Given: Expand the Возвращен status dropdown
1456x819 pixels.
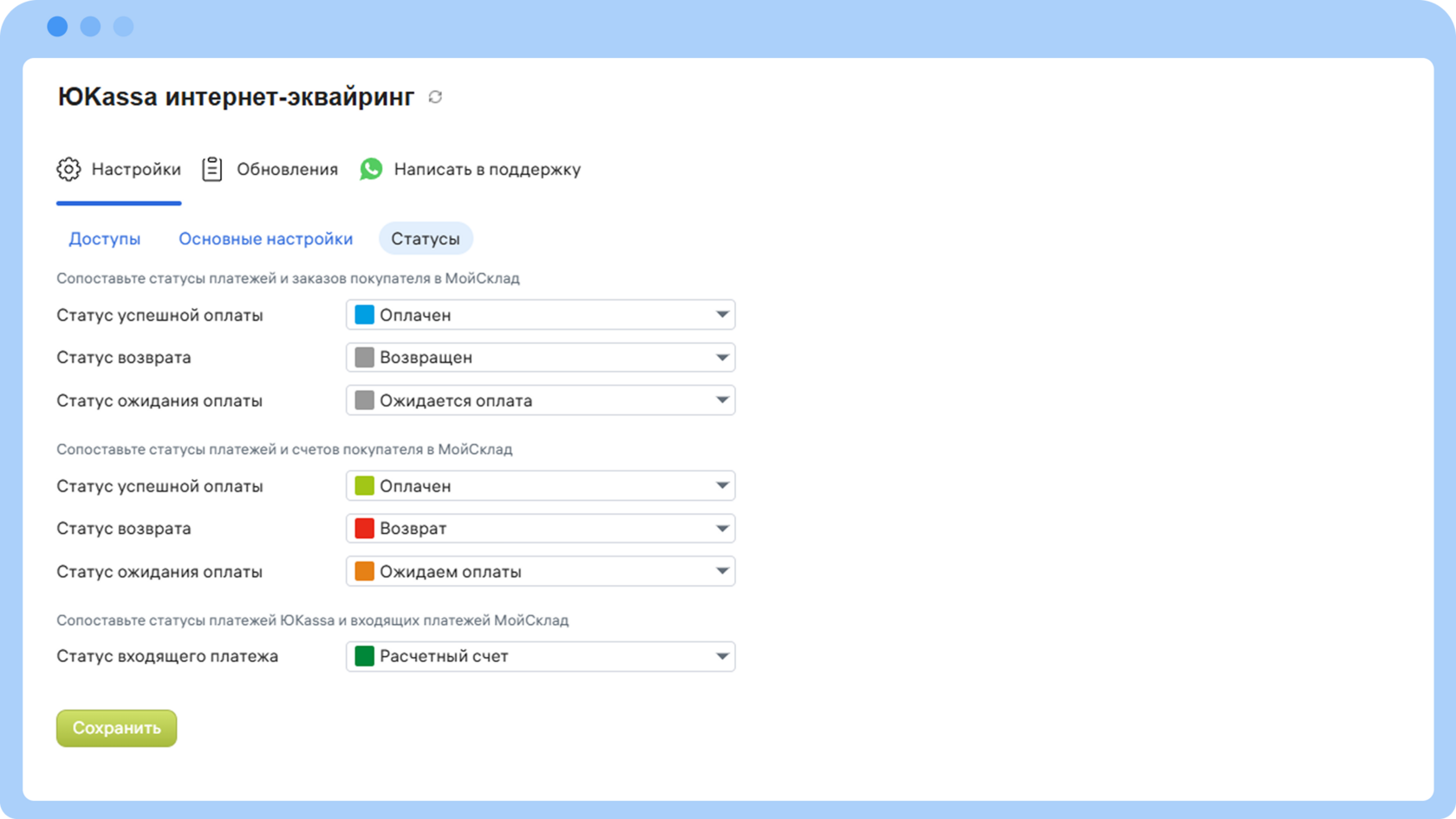Looking at the screenshot, I should 541,357.
